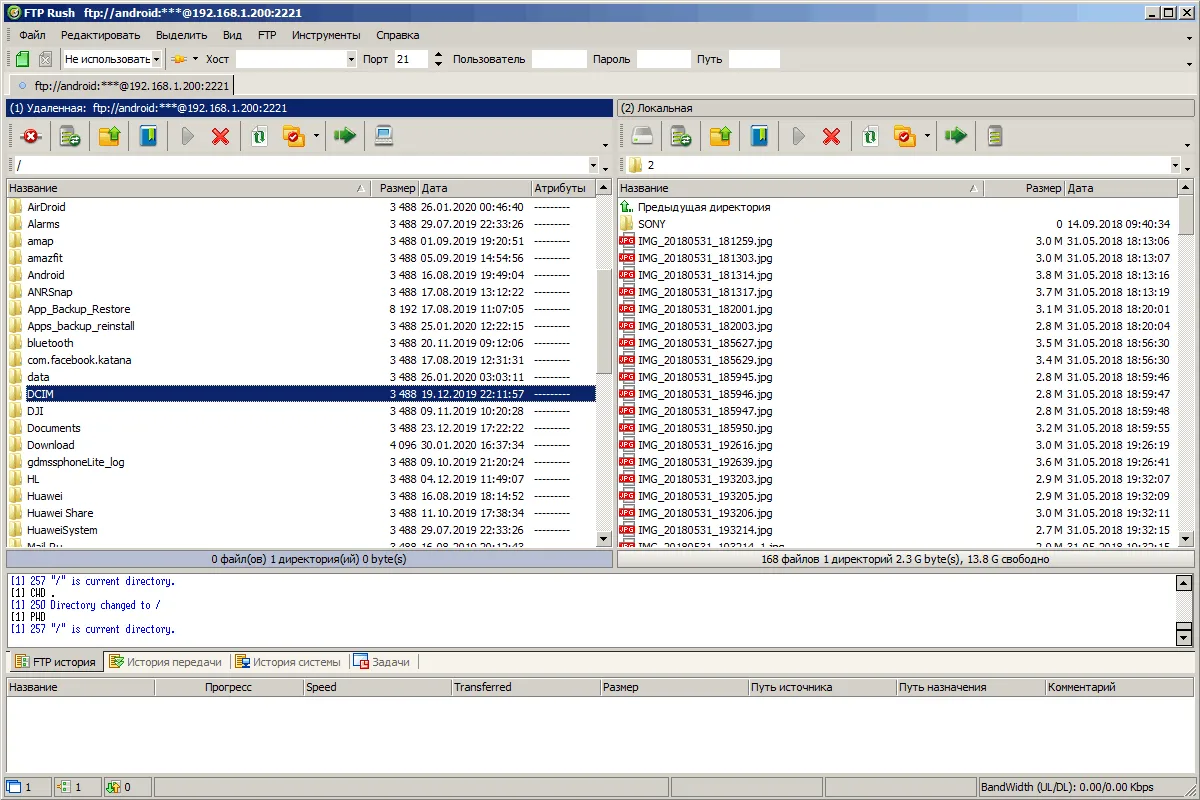This screenshot has width=1200, height=800.
Task: Click the Пользователь input field
Action: click(559, 59)
